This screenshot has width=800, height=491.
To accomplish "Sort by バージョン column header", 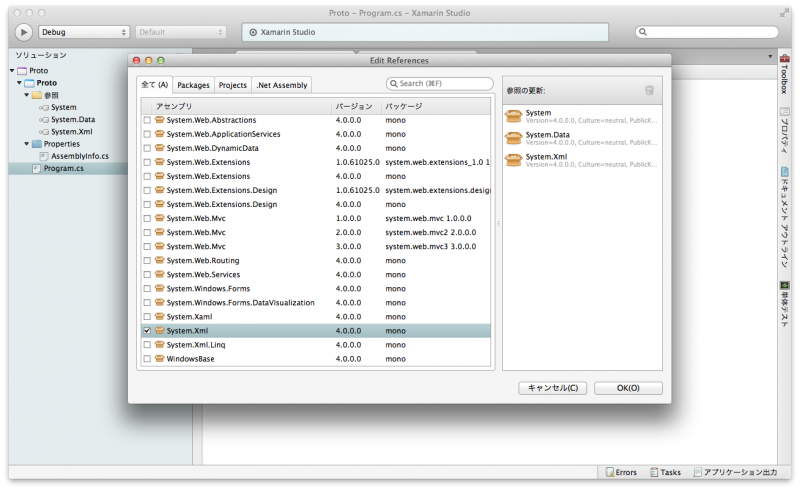I will click(356, 106).
